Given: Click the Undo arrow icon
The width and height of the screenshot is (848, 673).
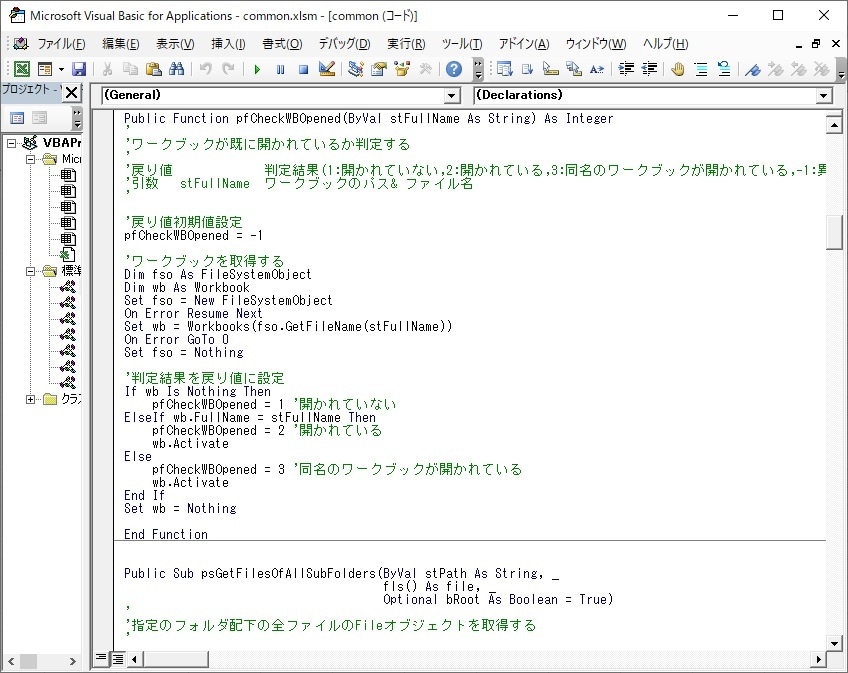Looking at the screenshot, I should (206, 69).
